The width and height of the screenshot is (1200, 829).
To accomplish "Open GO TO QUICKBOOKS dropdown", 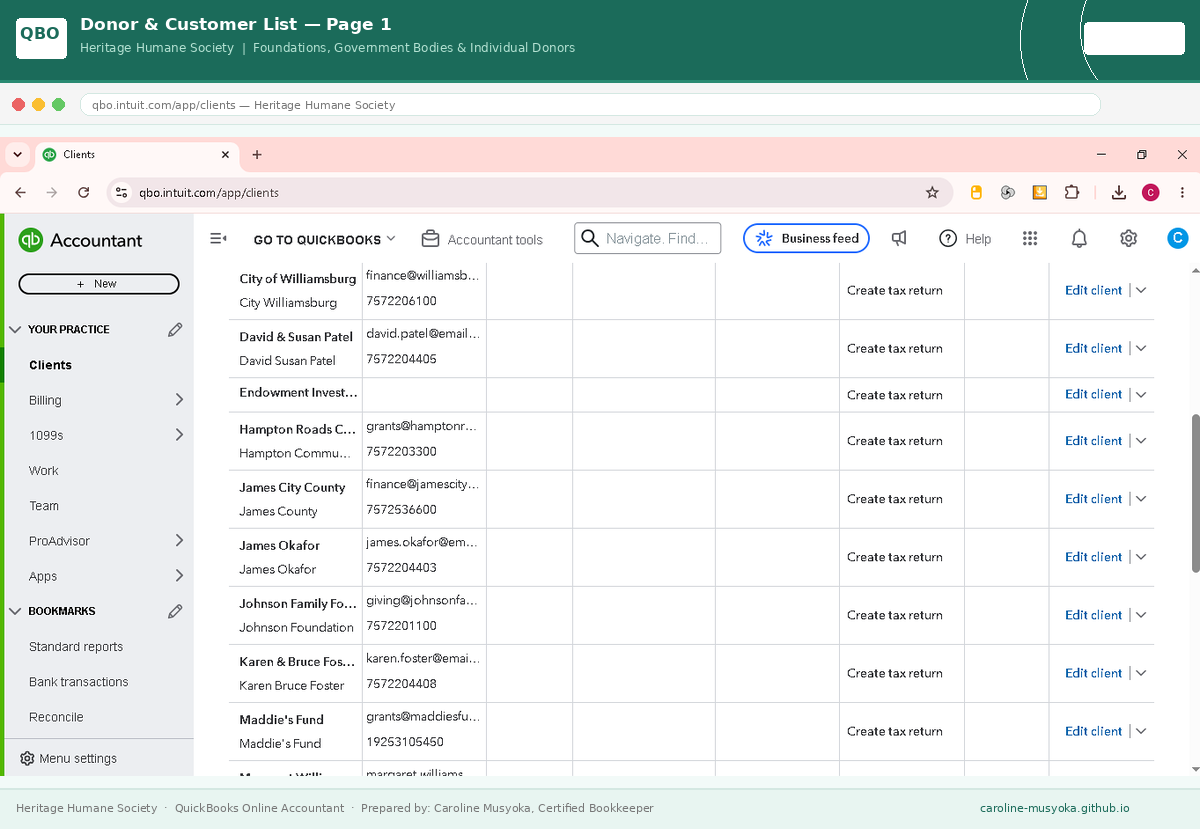I will point(324,239).
